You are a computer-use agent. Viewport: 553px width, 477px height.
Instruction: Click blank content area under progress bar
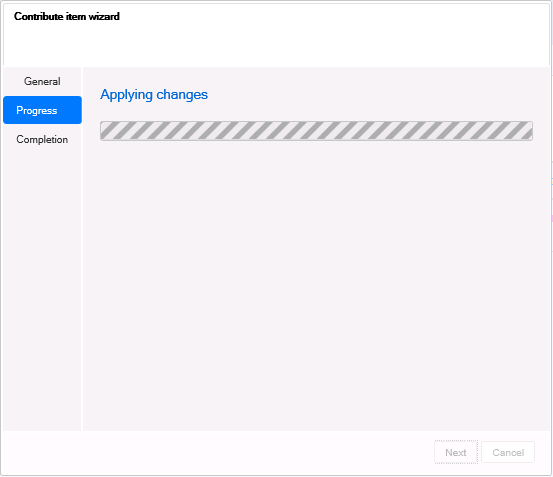(316, 282)
